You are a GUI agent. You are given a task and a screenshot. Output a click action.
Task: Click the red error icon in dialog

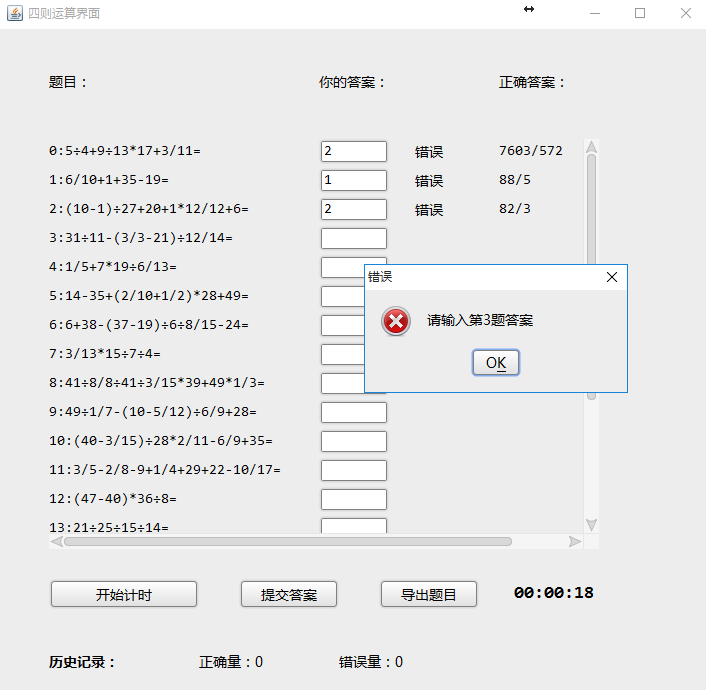(x=396, y=321)
